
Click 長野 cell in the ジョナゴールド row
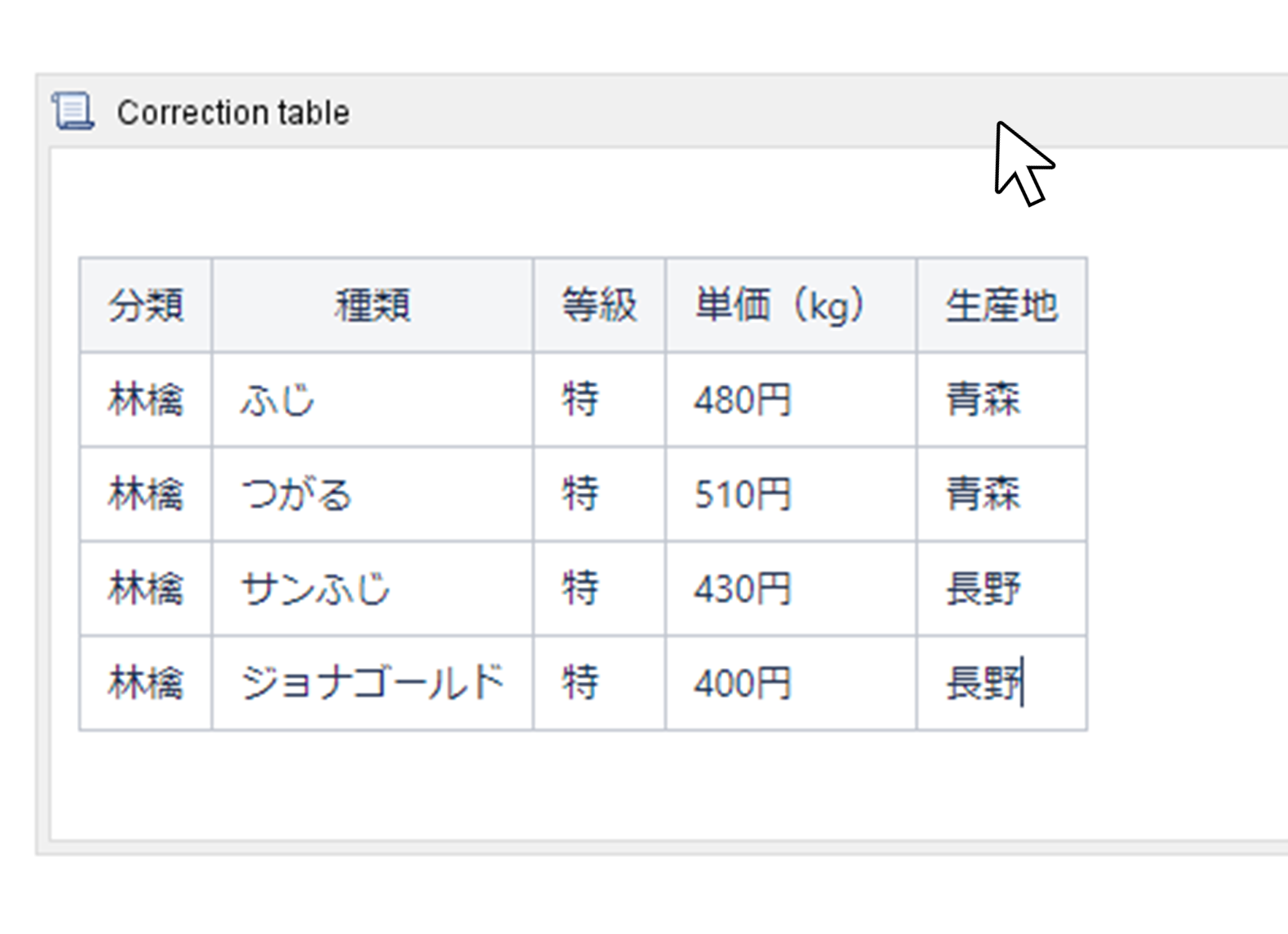click(x=1002, y=683)
